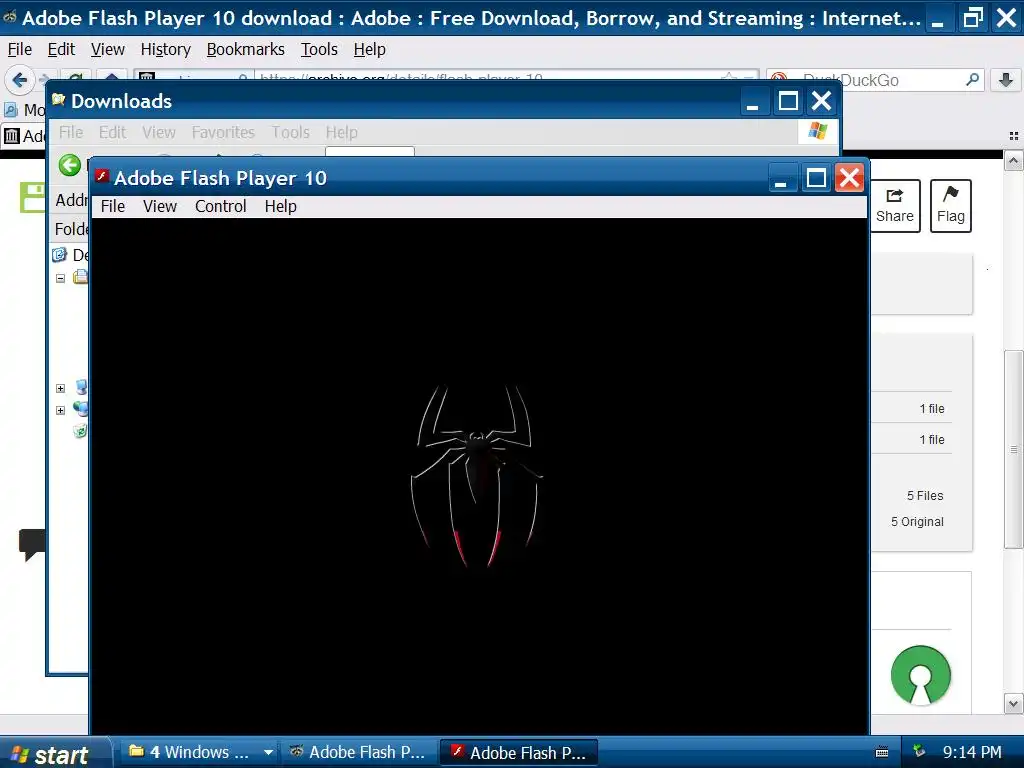Viewport: 1024px width, 768px height.
Task: Click the spider animation in Flash Player
Action: [x=476, y=475]
